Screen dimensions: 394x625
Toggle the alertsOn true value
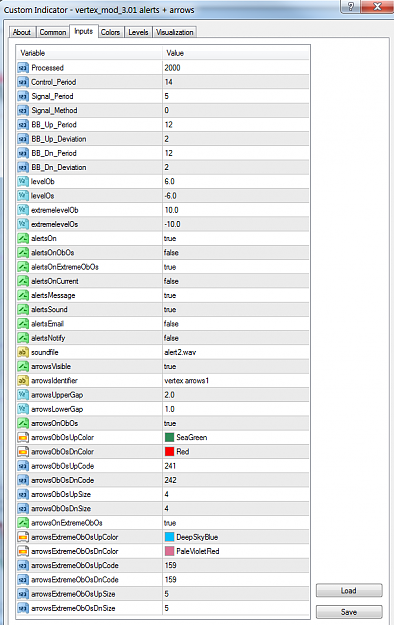point(170,238)
